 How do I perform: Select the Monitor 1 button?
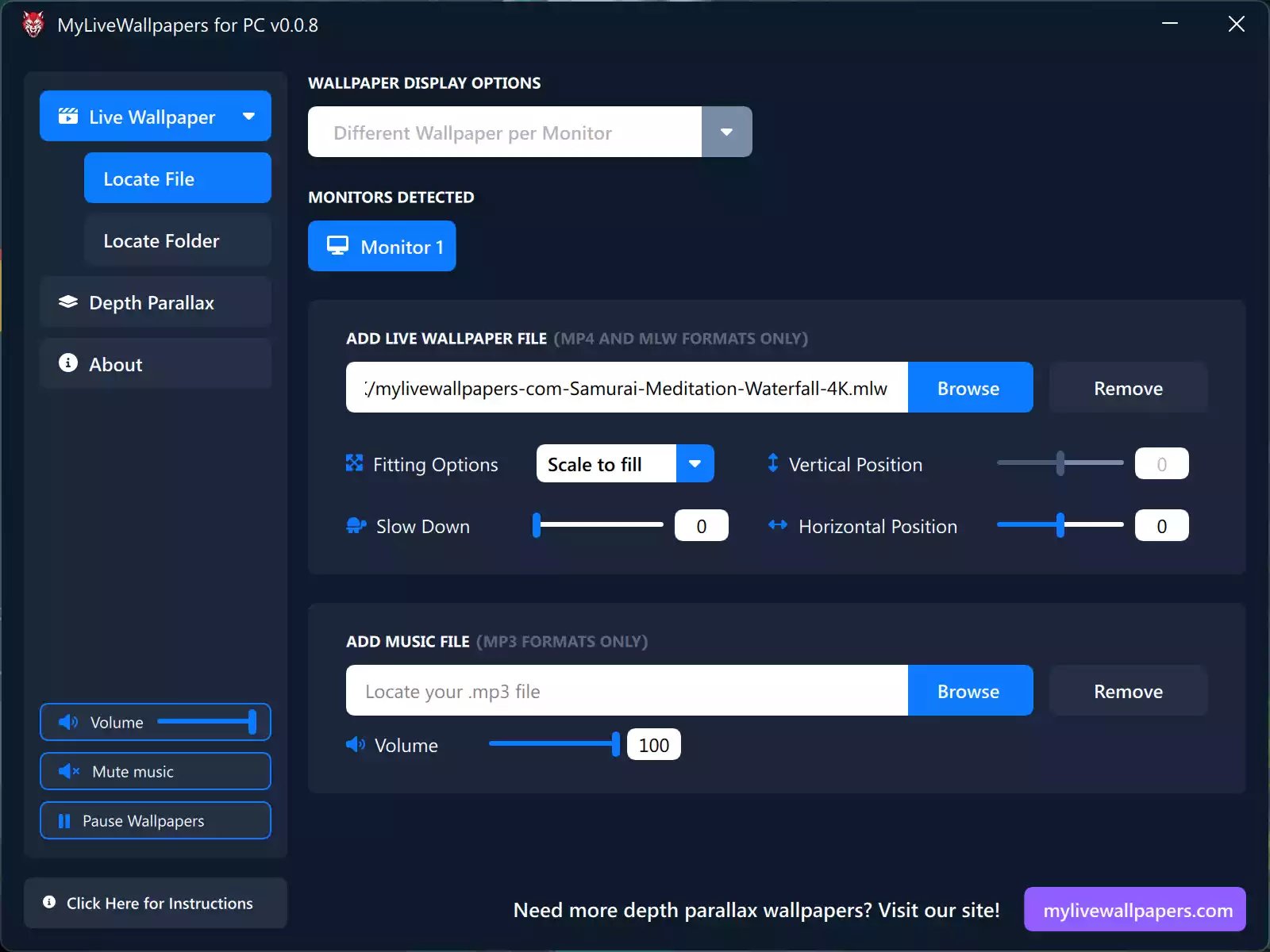(382, 247)
